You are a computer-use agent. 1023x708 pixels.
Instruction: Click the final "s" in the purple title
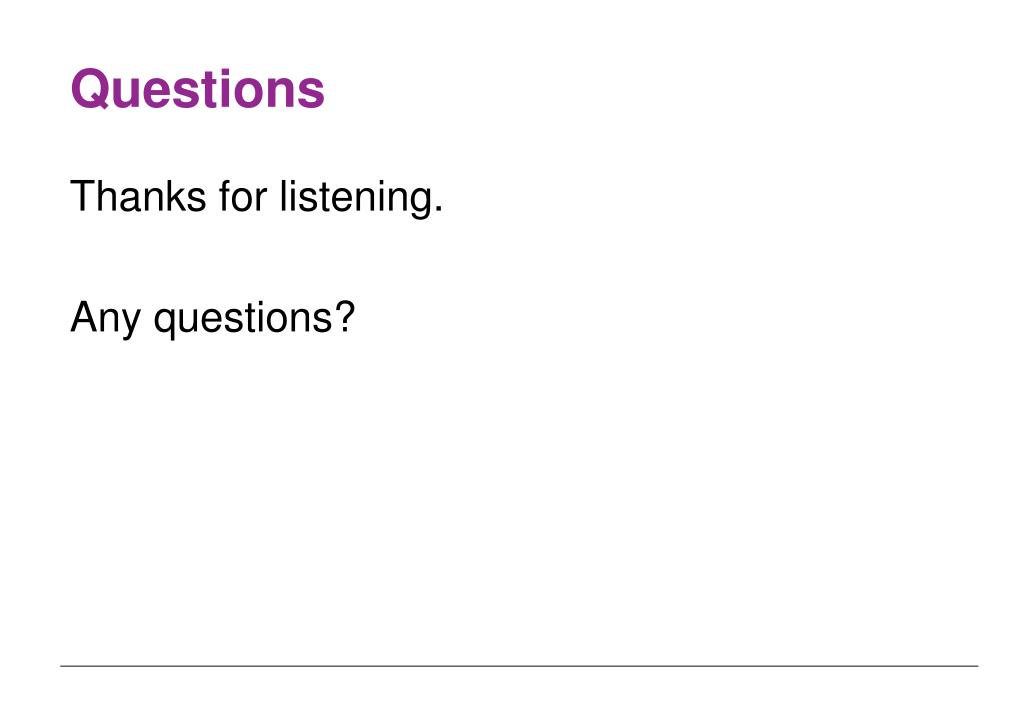312,94
